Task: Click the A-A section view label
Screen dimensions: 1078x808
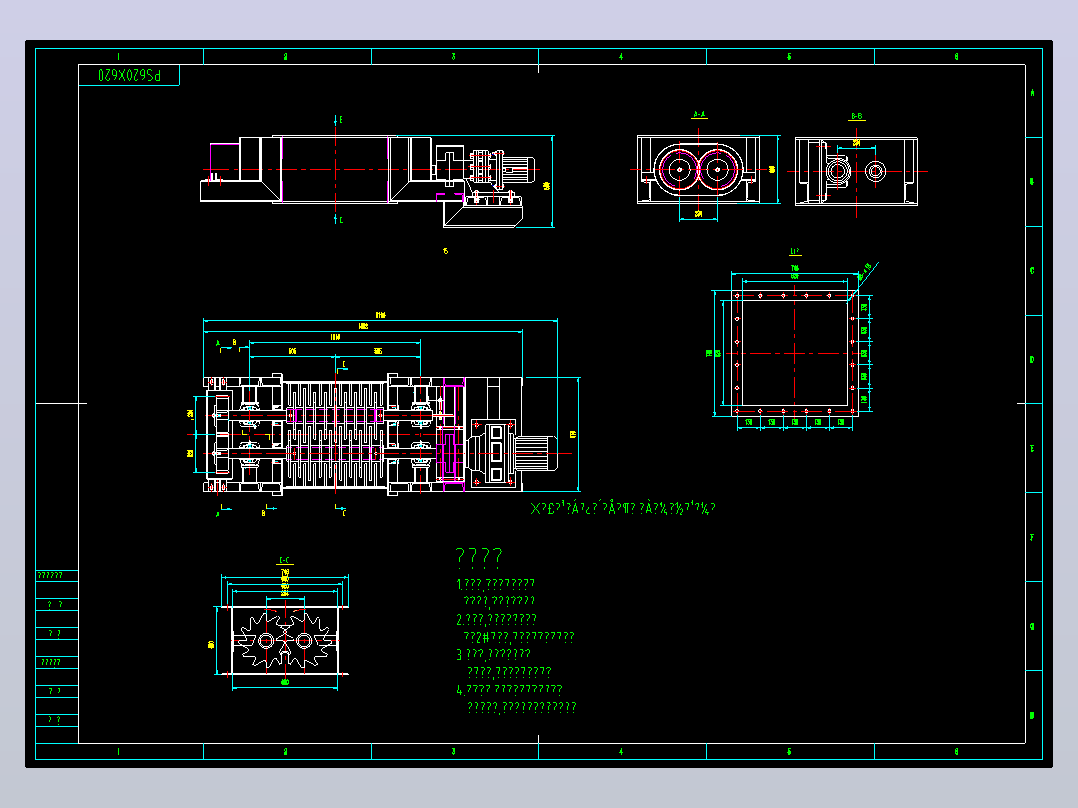Action: coord(699,115)
